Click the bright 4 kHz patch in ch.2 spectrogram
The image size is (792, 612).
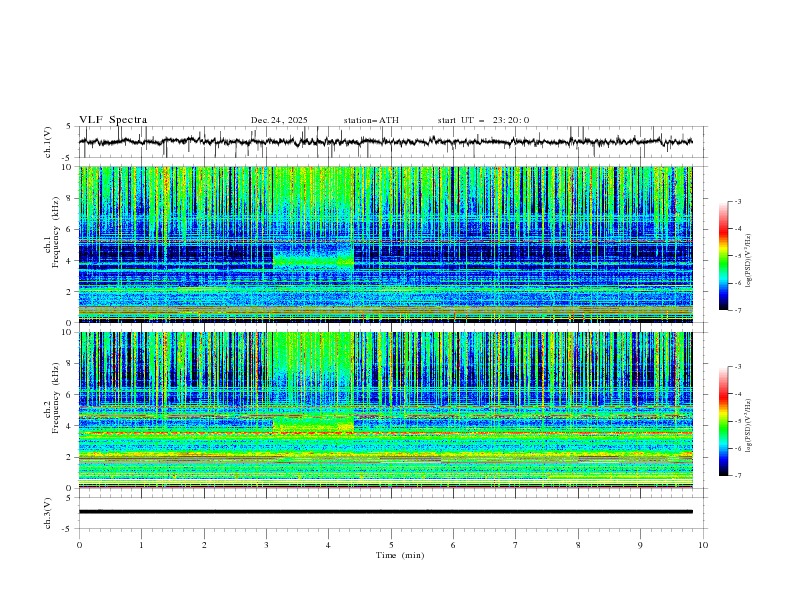pyautogui.click(x=313, y=426)
